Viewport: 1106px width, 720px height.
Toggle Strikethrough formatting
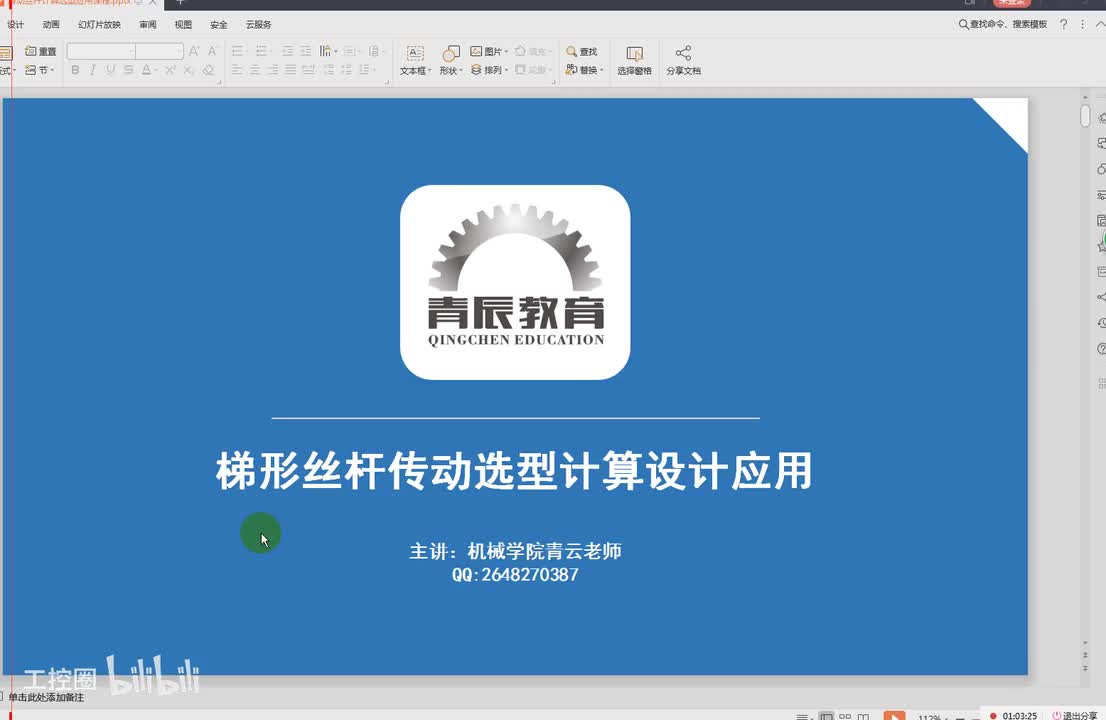(128, 70)
